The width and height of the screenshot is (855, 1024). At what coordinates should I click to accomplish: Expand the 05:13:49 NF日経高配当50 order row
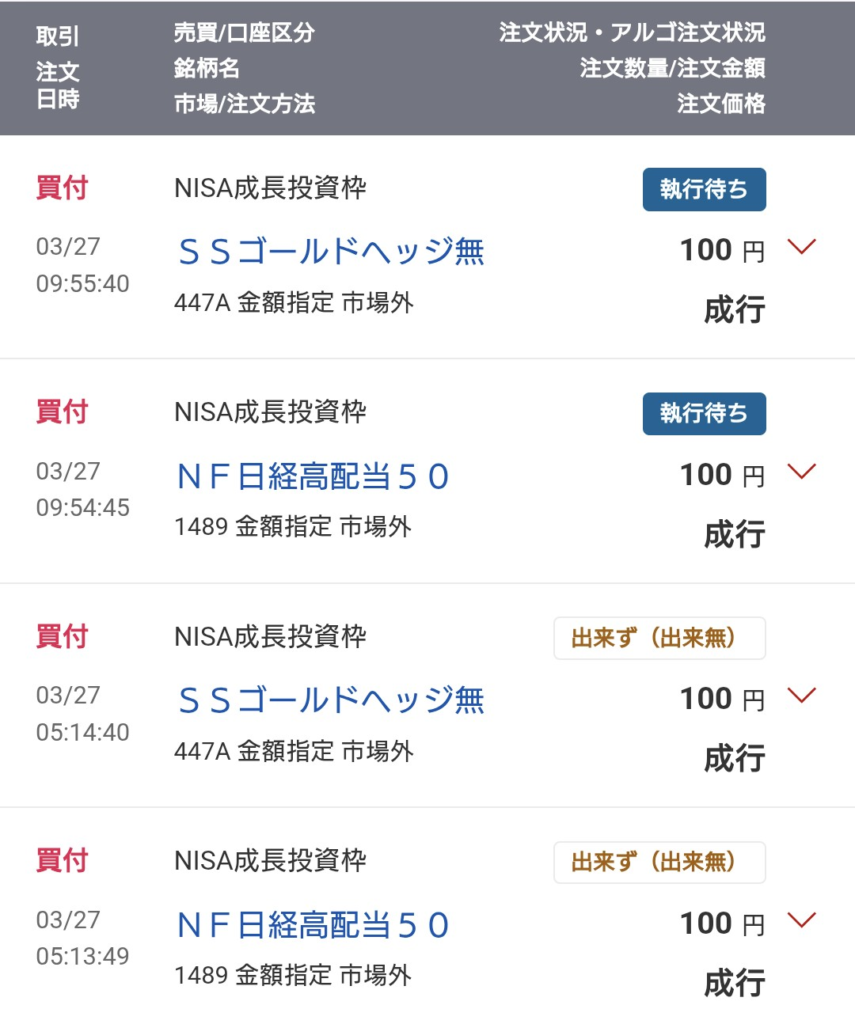click(x=802, y=919)
